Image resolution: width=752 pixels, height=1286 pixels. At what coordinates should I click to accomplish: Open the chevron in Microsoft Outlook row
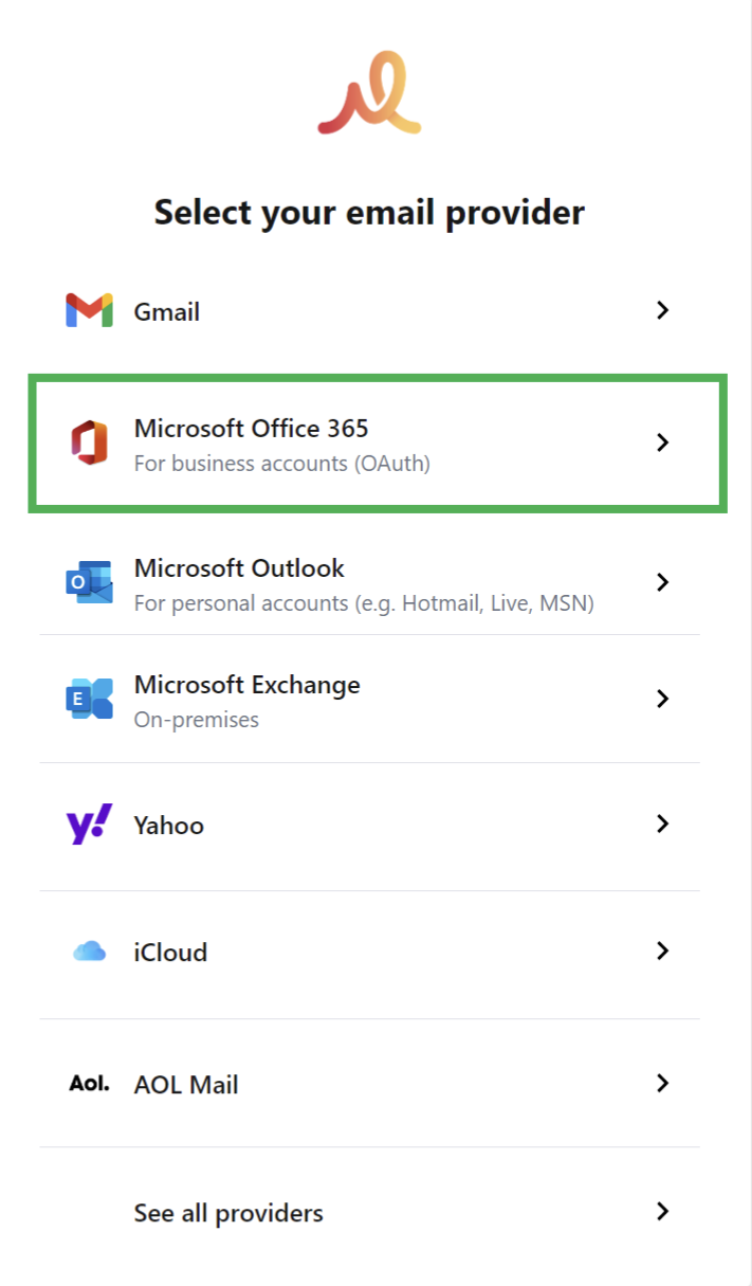[662, 582]
